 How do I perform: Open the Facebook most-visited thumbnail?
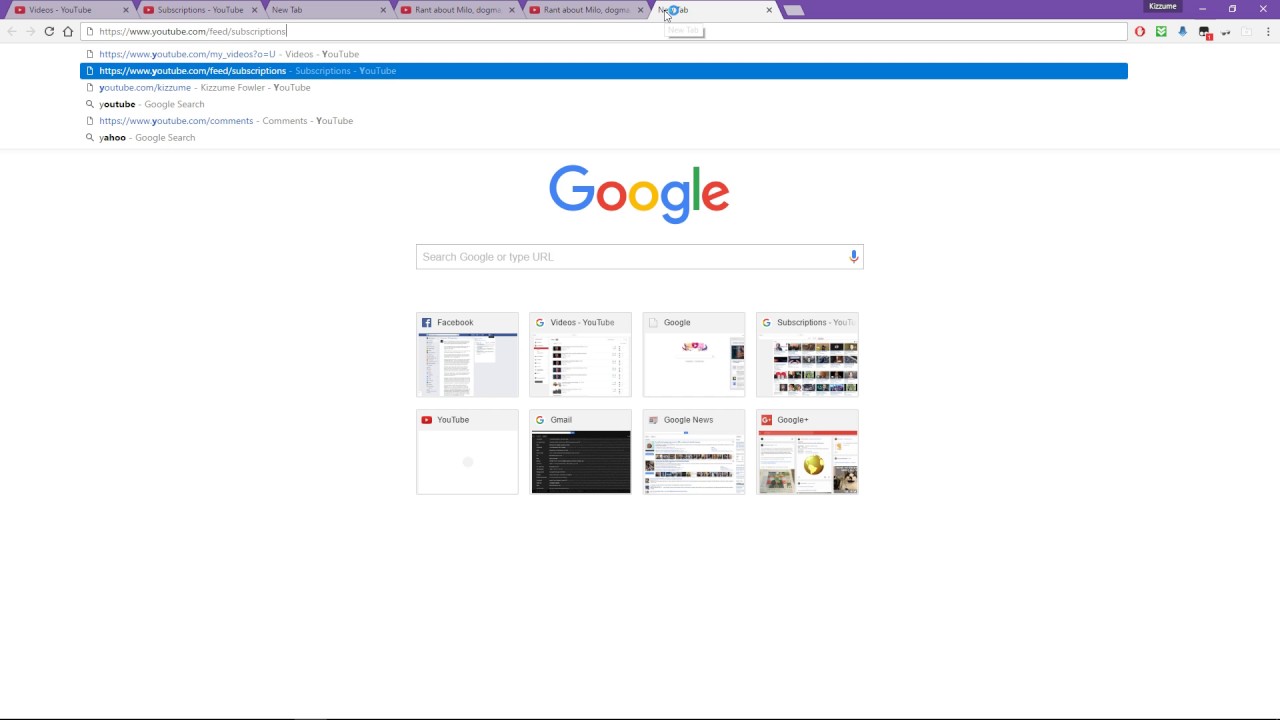click(467, 355)
